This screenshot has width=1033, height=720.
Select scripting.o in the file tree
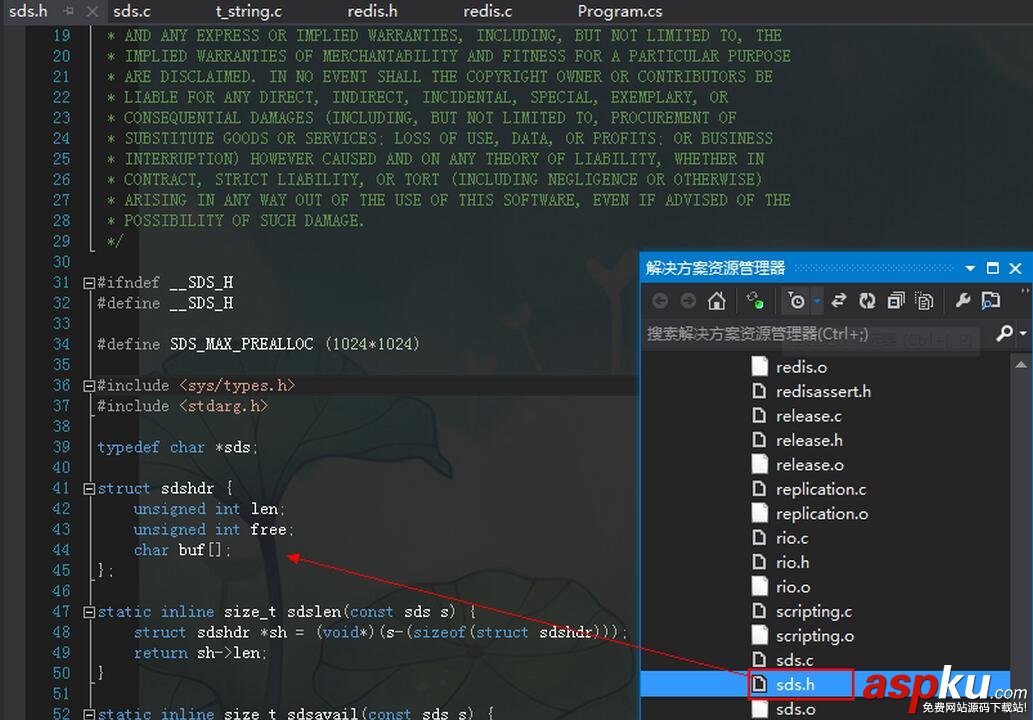click(815, 636)
